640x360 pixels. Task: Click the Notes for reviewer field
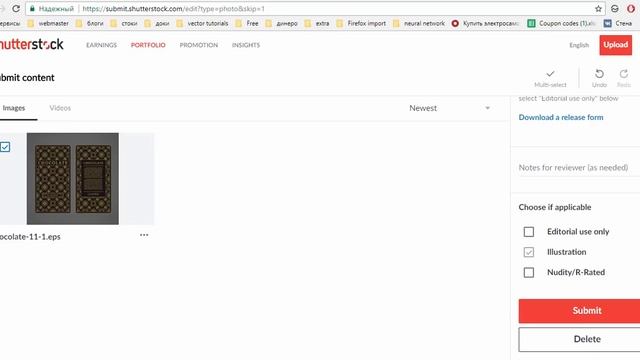(x=579, y=167)
